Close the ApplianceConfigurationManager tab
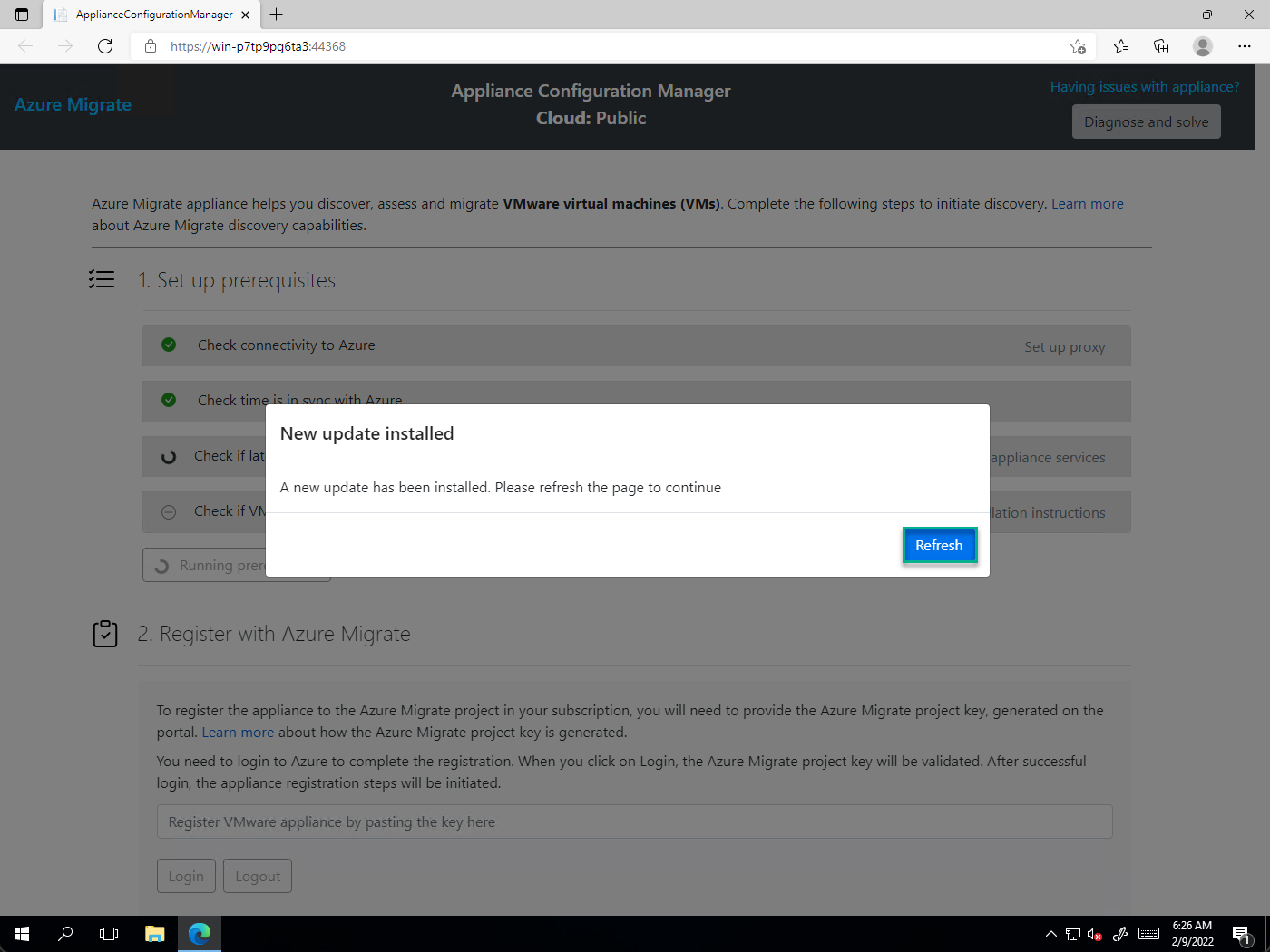The width and height of the screenshot is (1270, 952). 245,15
